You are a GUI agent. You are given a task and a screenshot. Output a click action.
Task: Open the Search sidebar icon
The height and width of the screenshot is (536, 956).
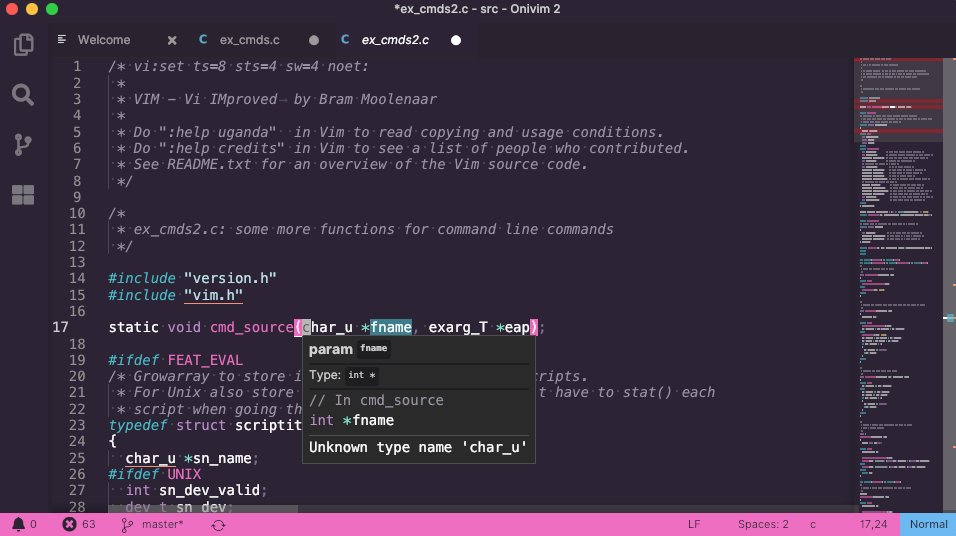pyautogui.click(x=23, y=95)
